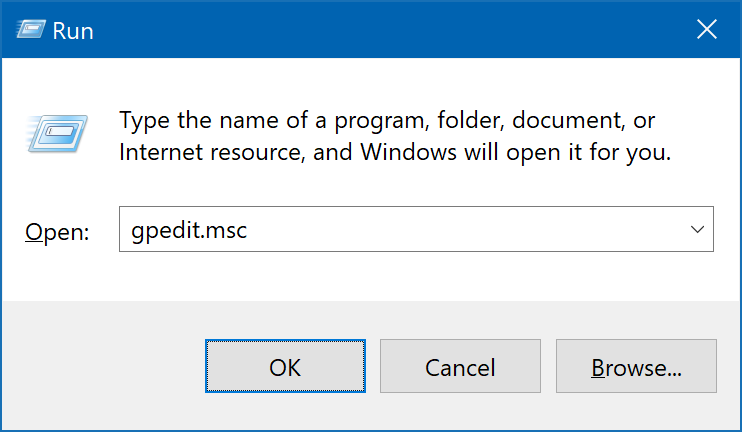Close the Run dialog with the X
Viewport: 742px width, 432px height.
(x=707, y=29)
